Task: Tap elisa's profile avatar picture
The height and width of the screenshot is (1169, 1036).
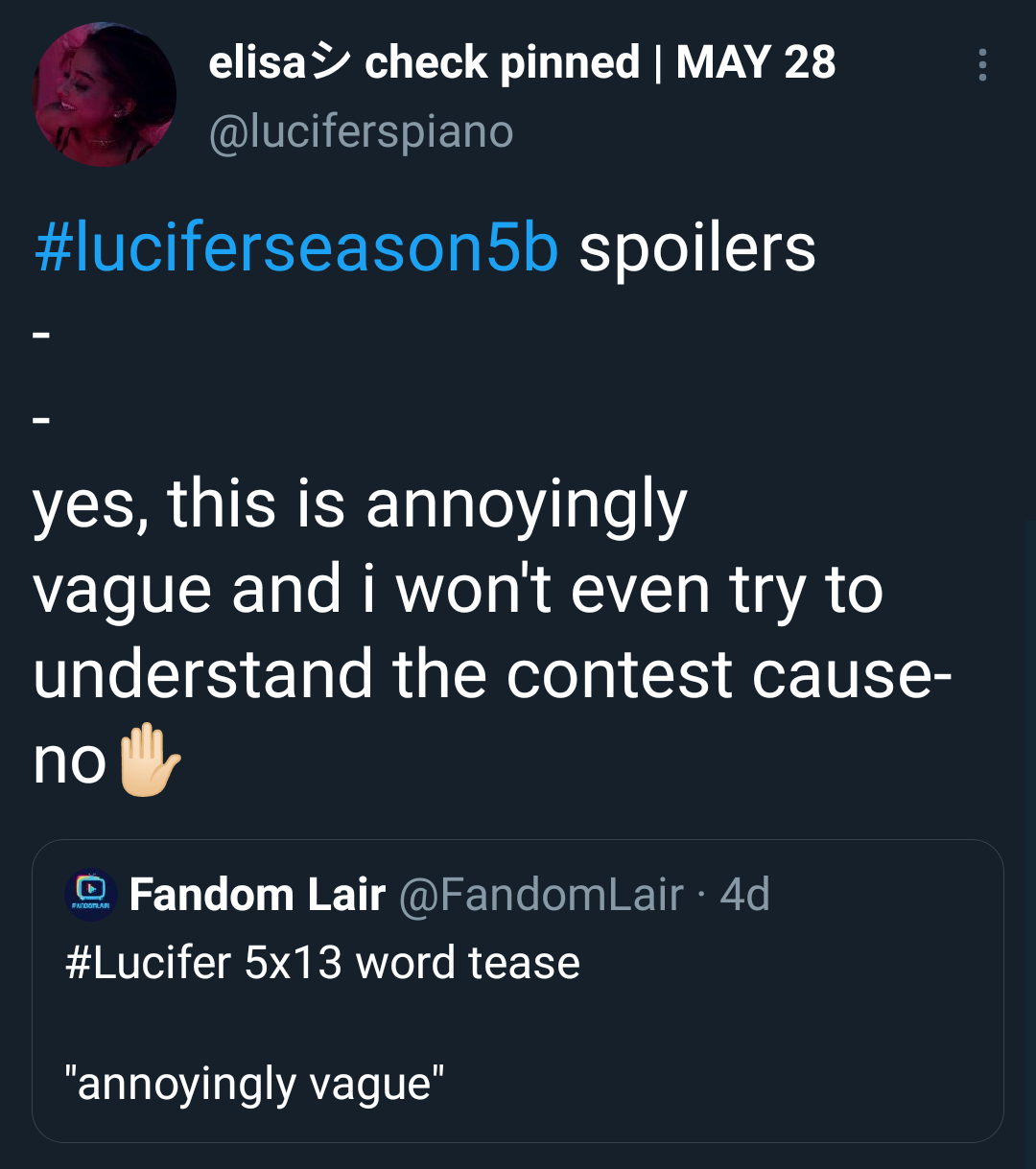Action: click(105, 95)
